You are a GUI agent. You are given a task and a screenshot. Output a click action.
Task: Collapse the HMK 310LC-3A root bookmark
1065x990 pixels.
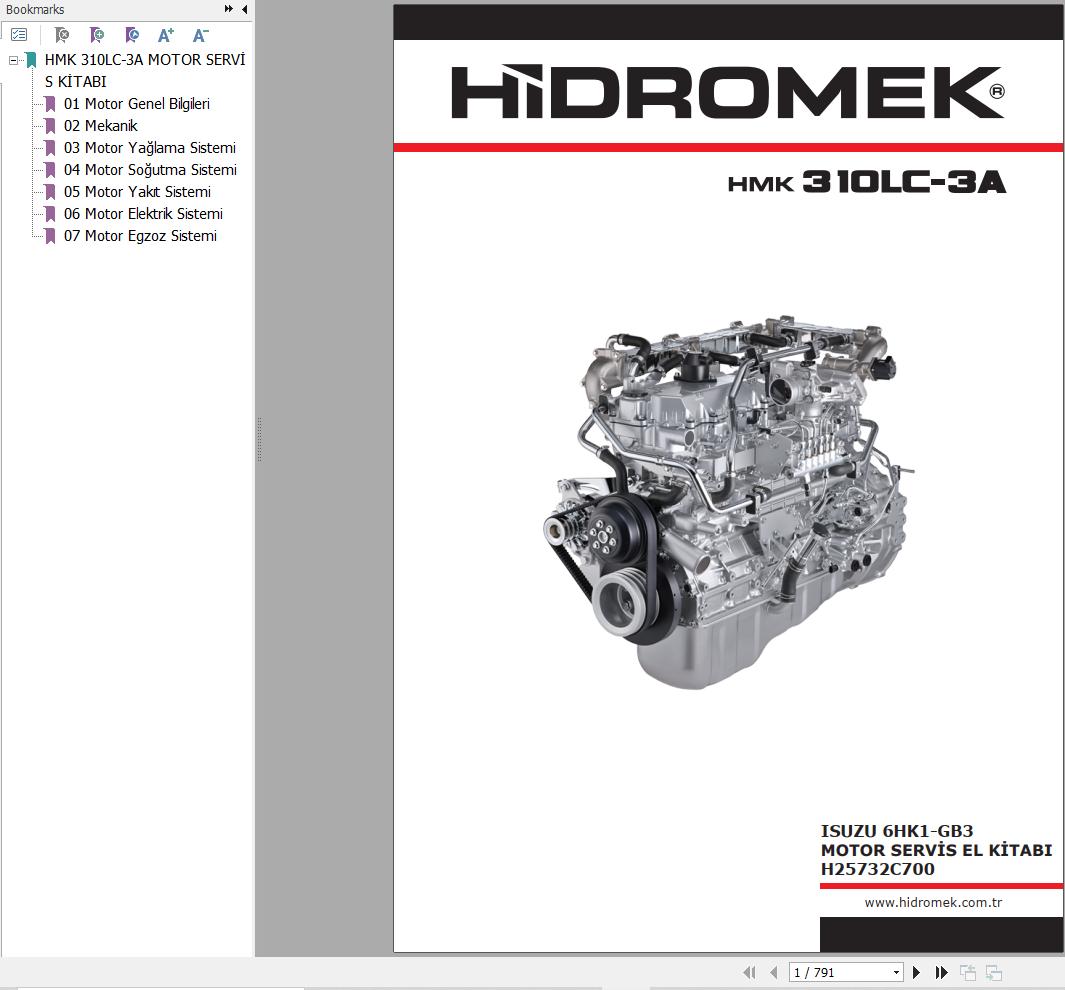13,60
